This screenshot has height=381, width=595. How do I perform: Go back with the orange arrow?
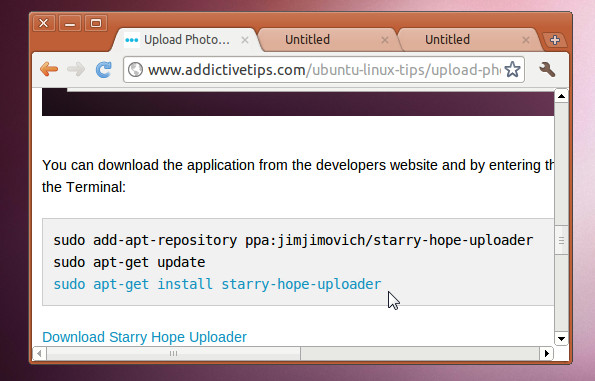pos(49,69)
